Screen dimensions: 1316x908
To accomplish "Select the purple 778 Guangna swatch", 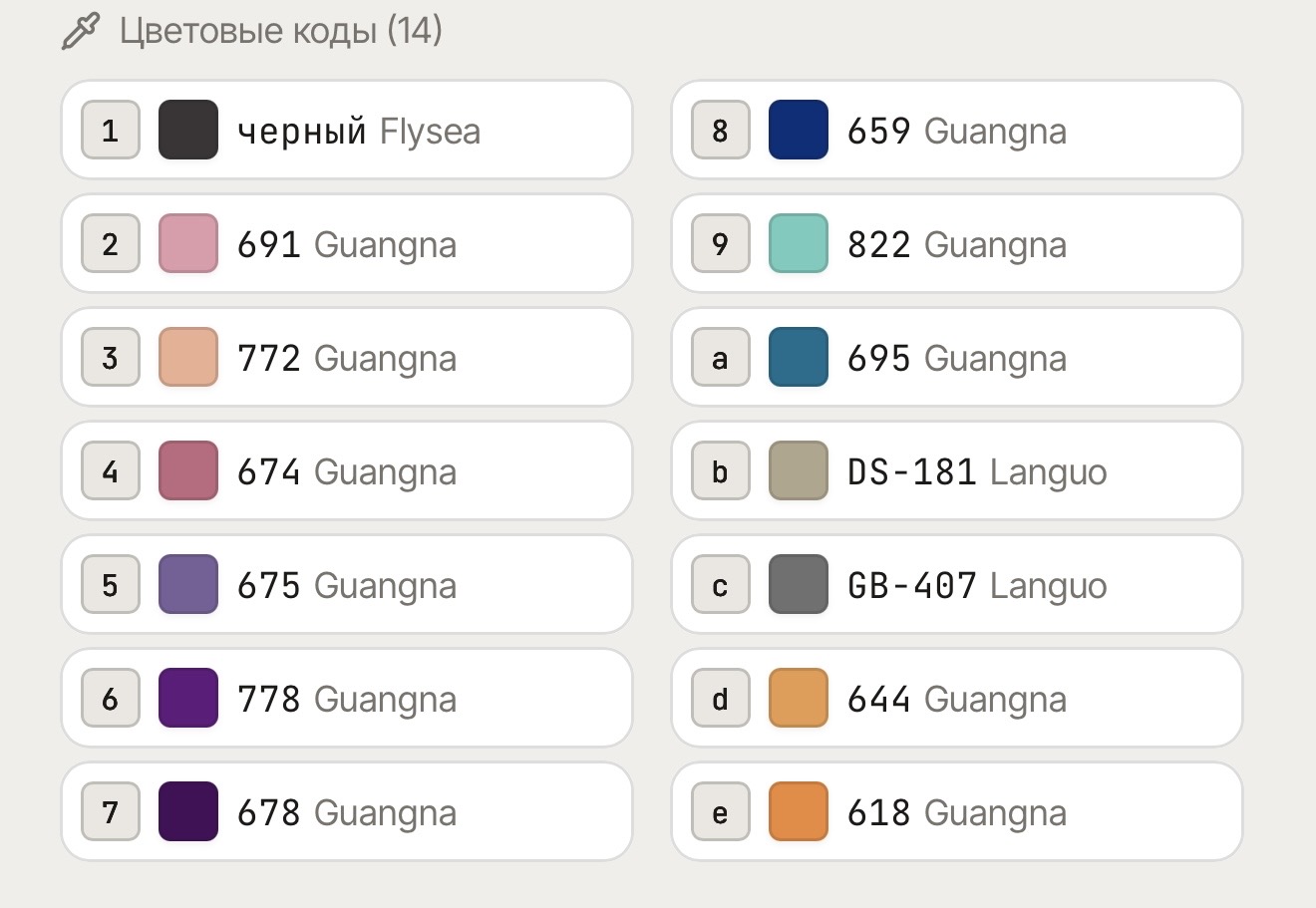I will click(188, 698).
